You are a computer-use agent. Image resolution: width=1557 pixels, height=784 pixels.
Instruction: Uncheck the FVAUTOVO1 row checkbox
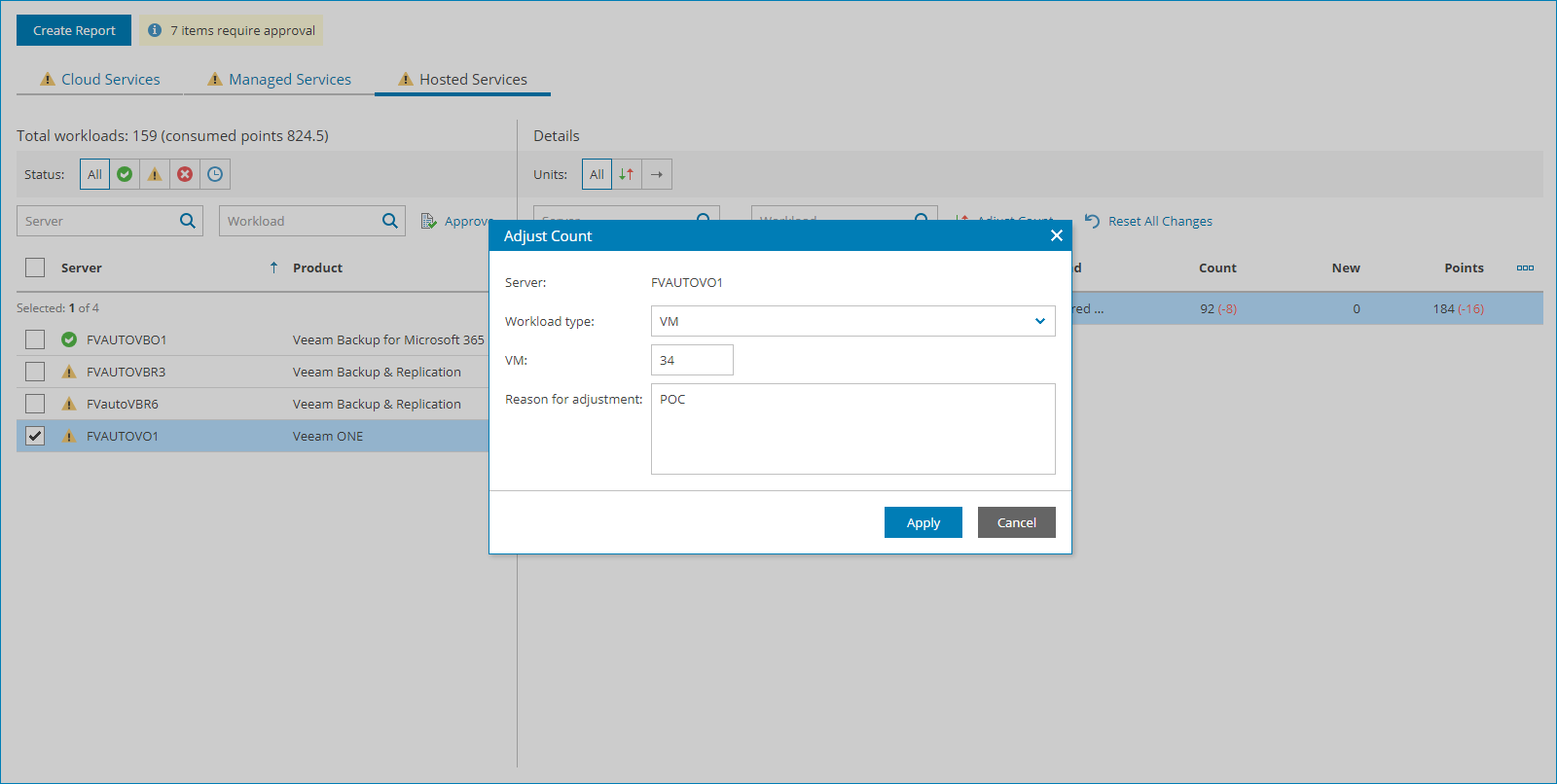tap(35, 436)
